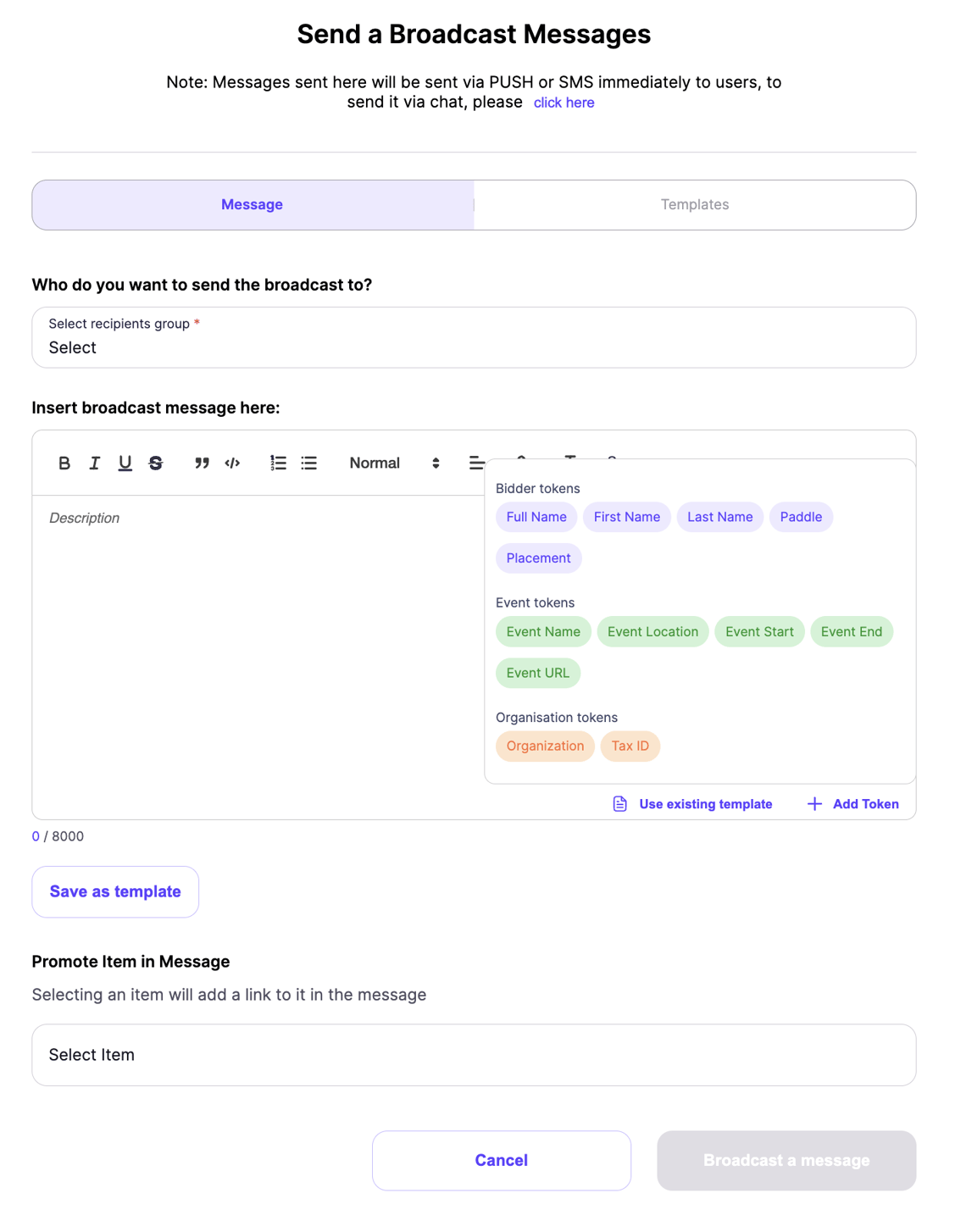The image size is (955, 1232).
Task: Switch to the Templates tab
Action: point(695,205)
